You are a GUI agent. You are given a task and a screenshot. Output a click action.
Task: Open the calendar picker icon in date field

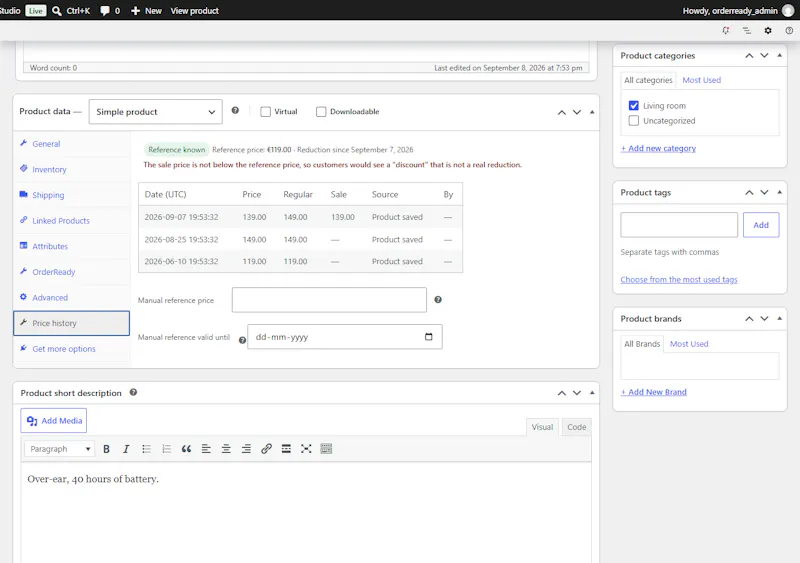(429, 336)
